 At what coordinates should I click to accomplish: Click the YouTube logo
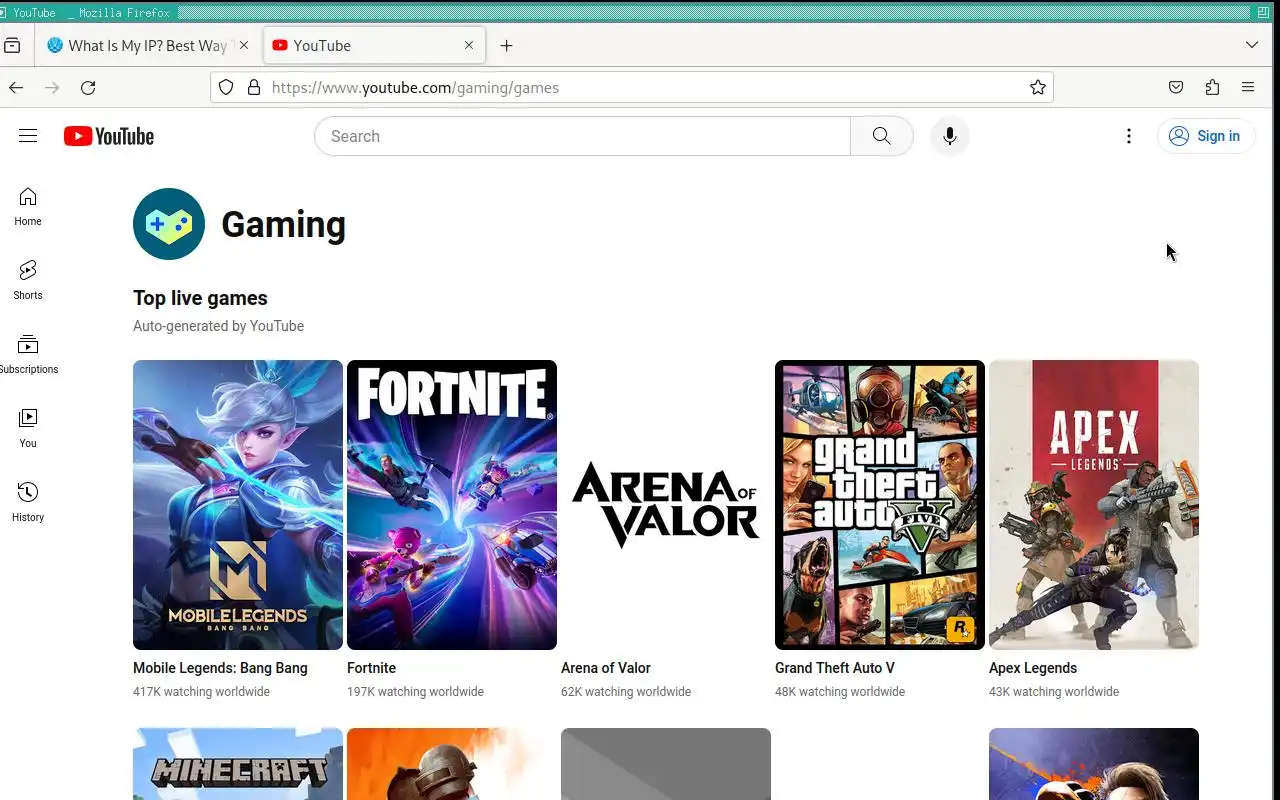point(109,136)
